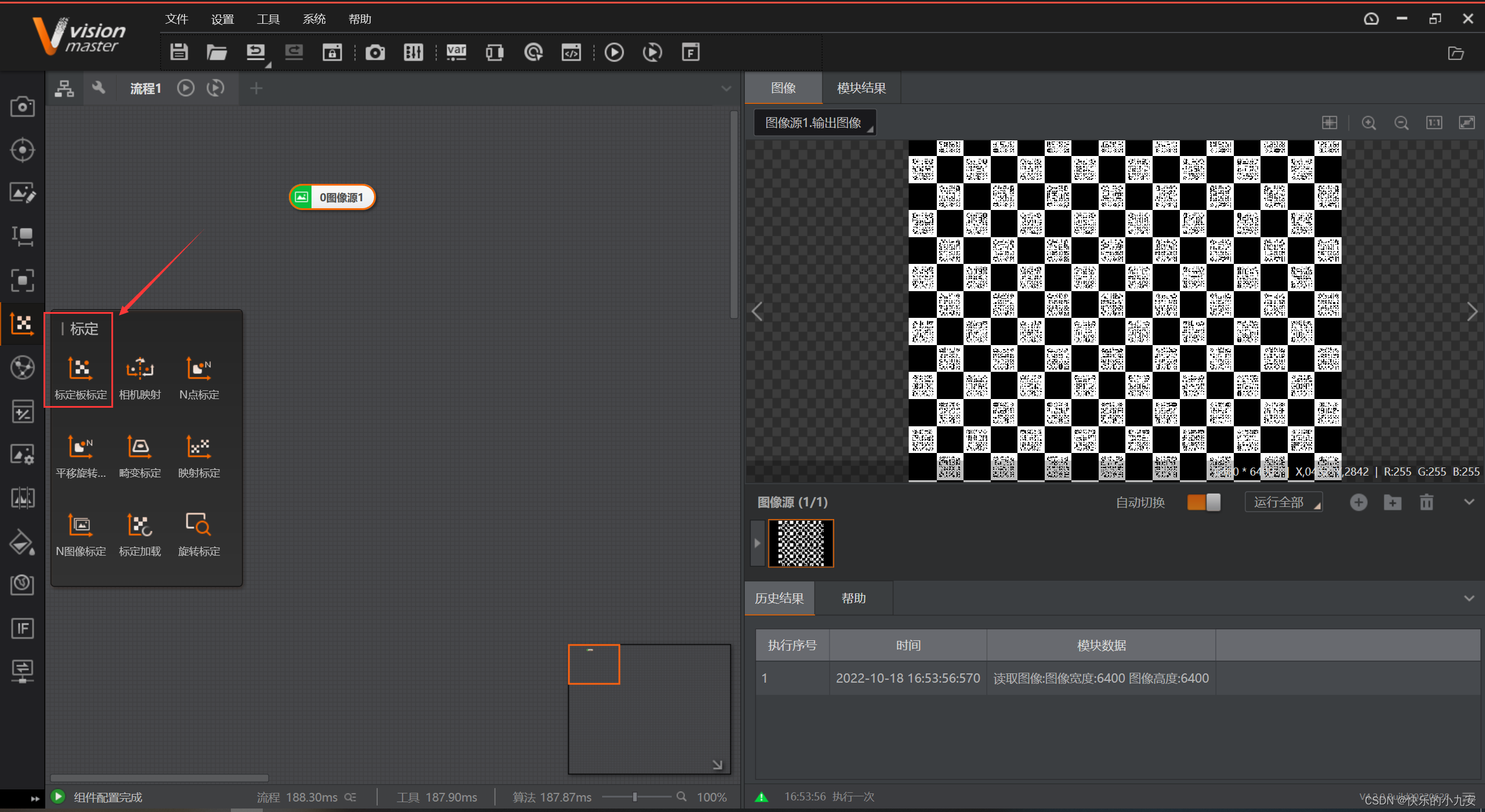
Task: Select the 畸变标定 tool
Action: [140, 456]
